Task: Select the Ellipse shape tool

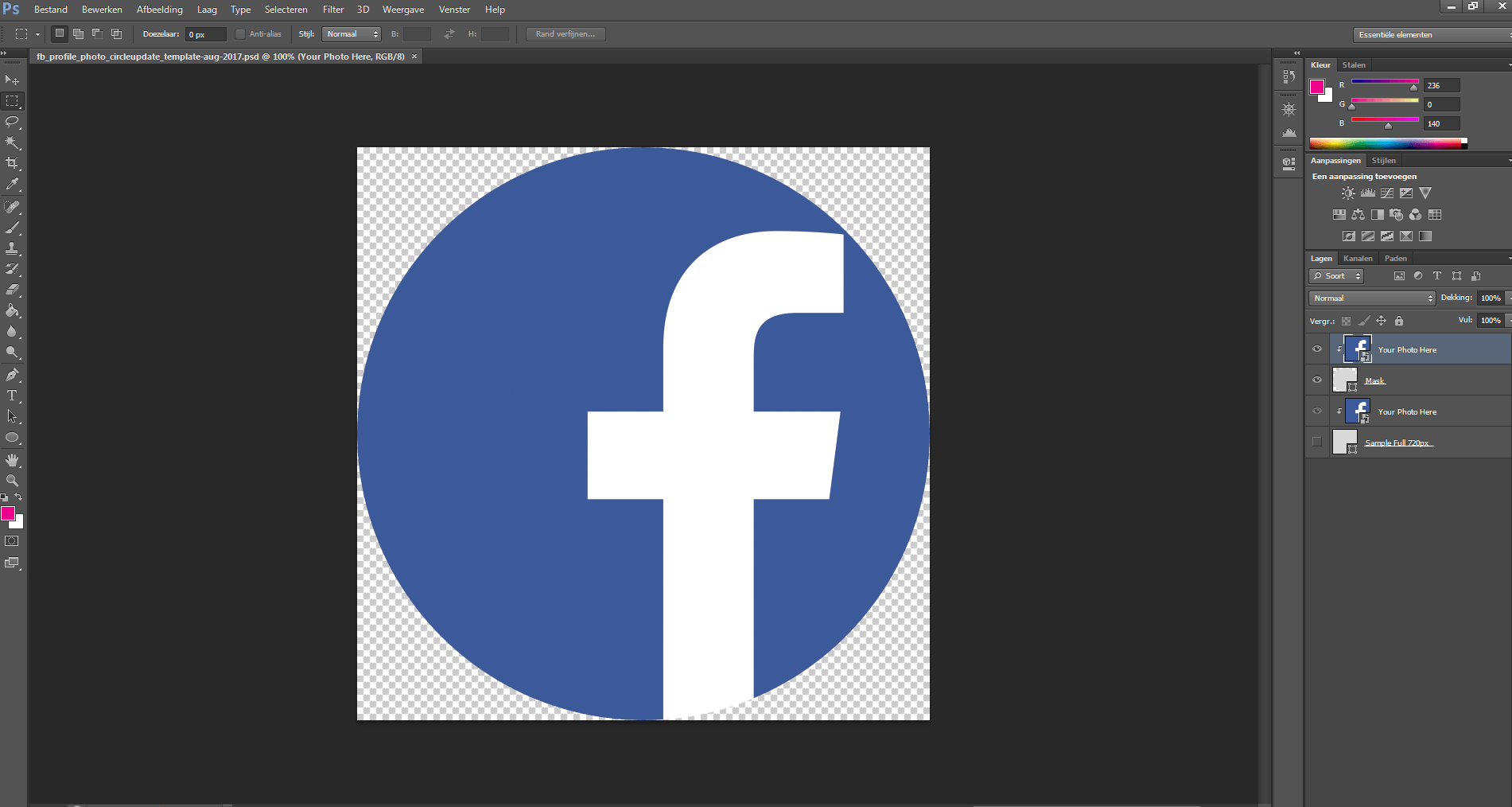Action: pos(12,438)
